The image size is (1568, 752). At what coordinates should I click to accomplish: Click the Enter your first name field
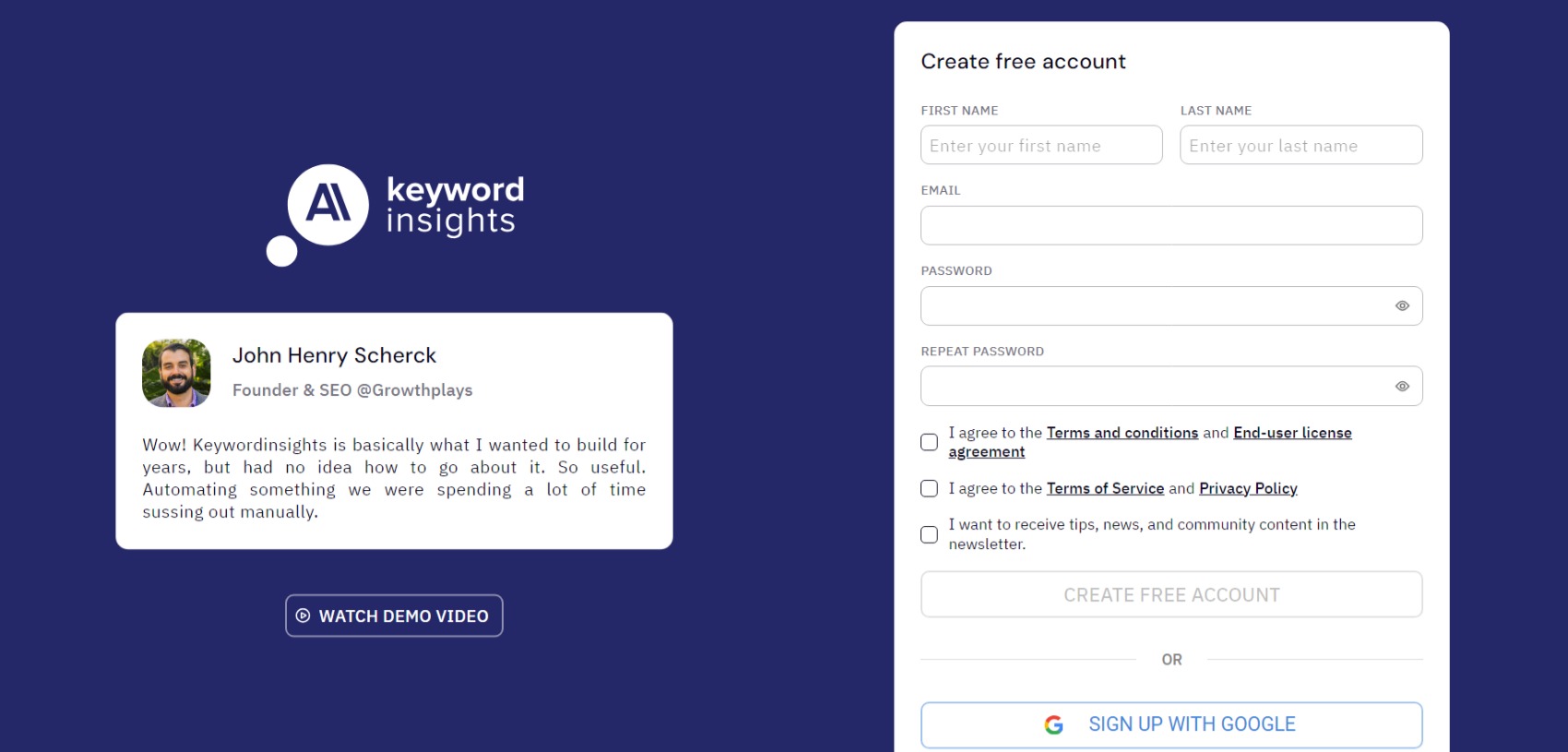(x=1040, y=145)
